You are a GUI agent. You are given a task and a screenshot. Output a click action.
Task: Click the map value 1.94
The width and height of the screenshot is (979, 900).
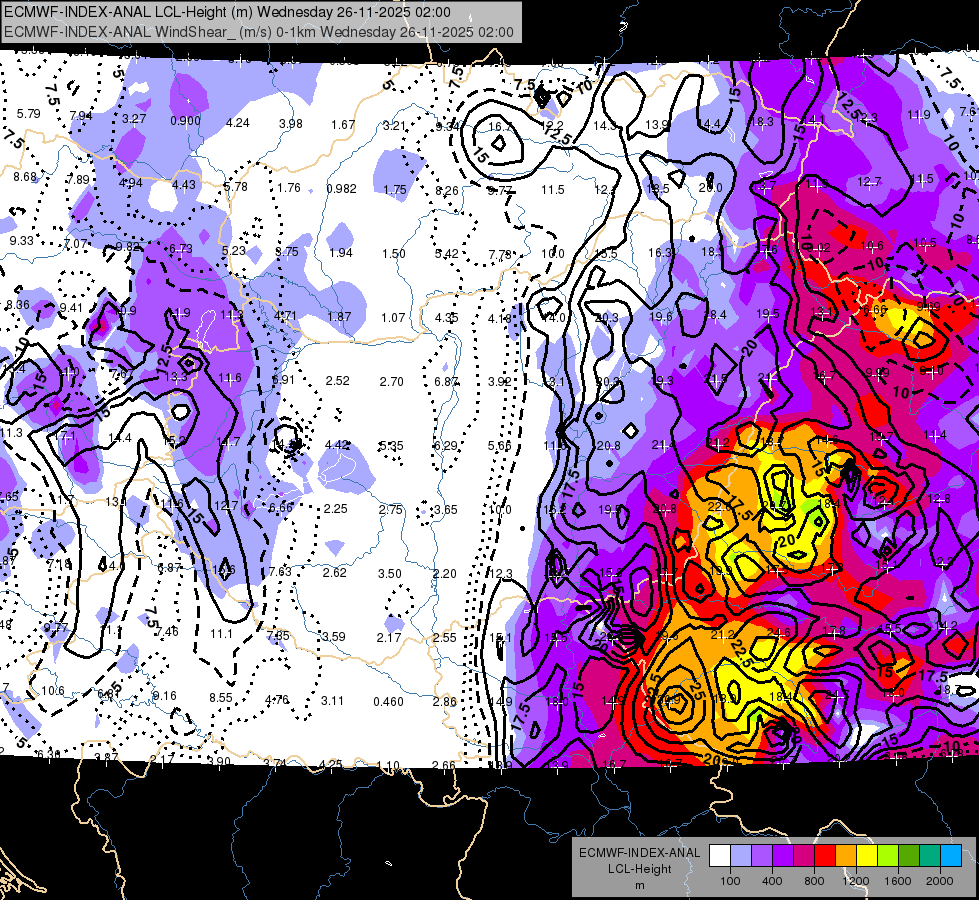click(340, 252)
